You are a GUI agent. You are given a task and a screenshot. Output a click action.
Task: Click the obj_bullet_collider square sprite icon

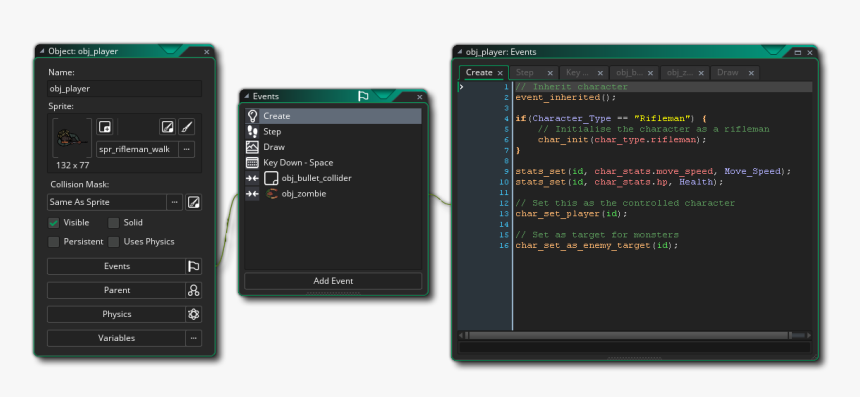click(x=271, y=178)
